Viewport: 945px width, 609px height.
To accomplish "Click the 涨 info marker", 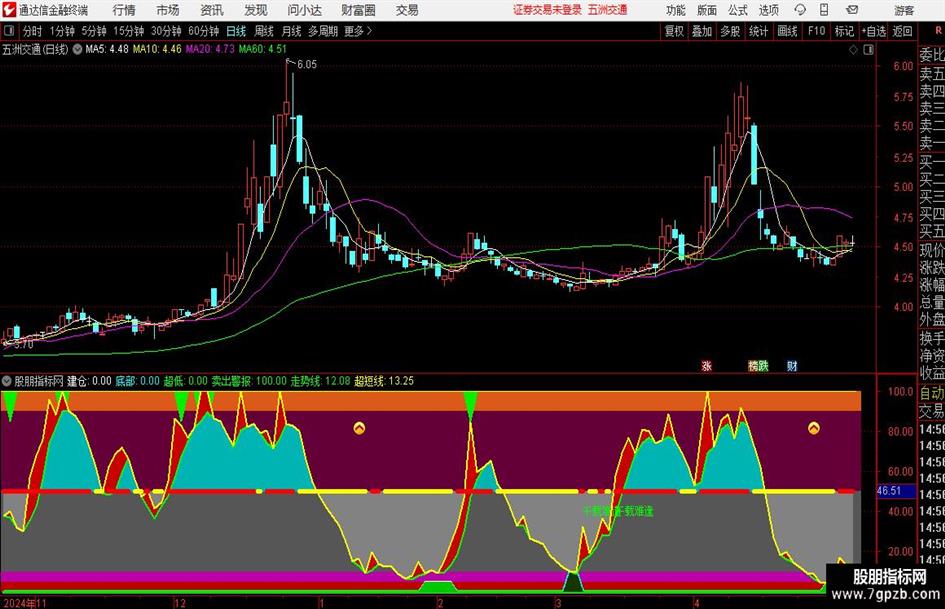I will tap(706, 365).
